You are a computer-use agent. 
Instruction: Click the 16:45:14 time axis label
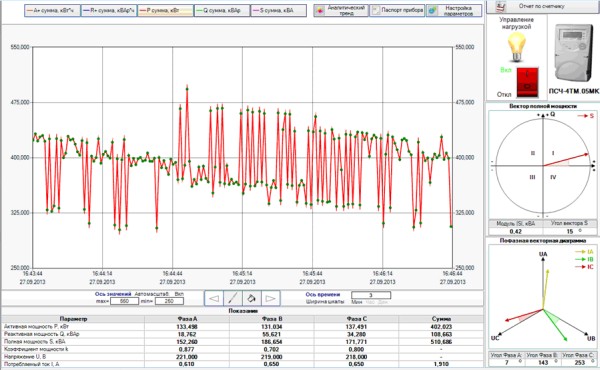[x=242, y=274]
